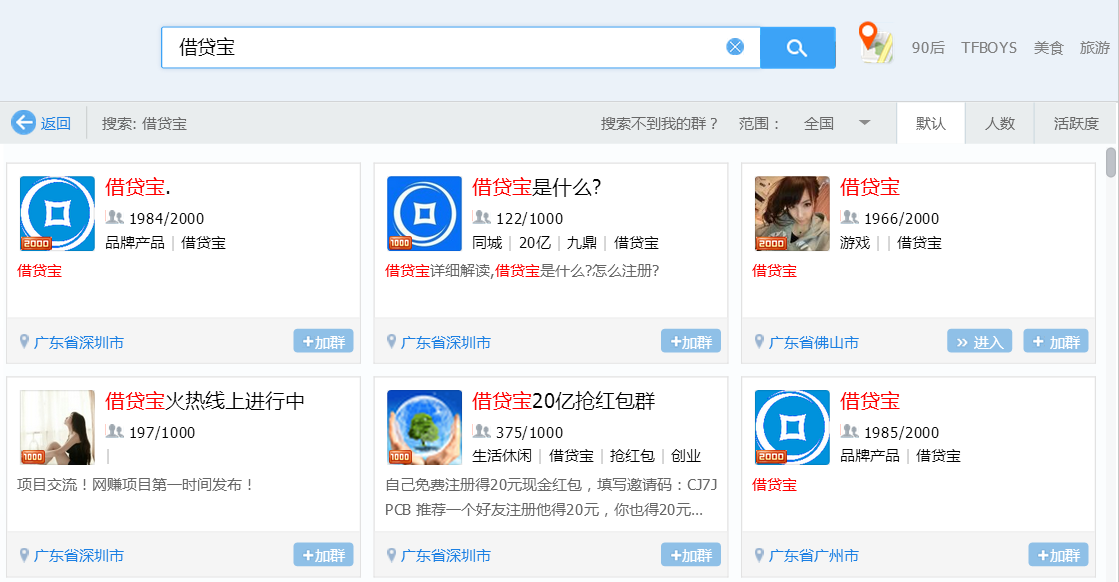Select the 旅游 hot keyword
The width and height of the screenshot is (1119, 582).
pyautogui.click(x=1095, y=48)
